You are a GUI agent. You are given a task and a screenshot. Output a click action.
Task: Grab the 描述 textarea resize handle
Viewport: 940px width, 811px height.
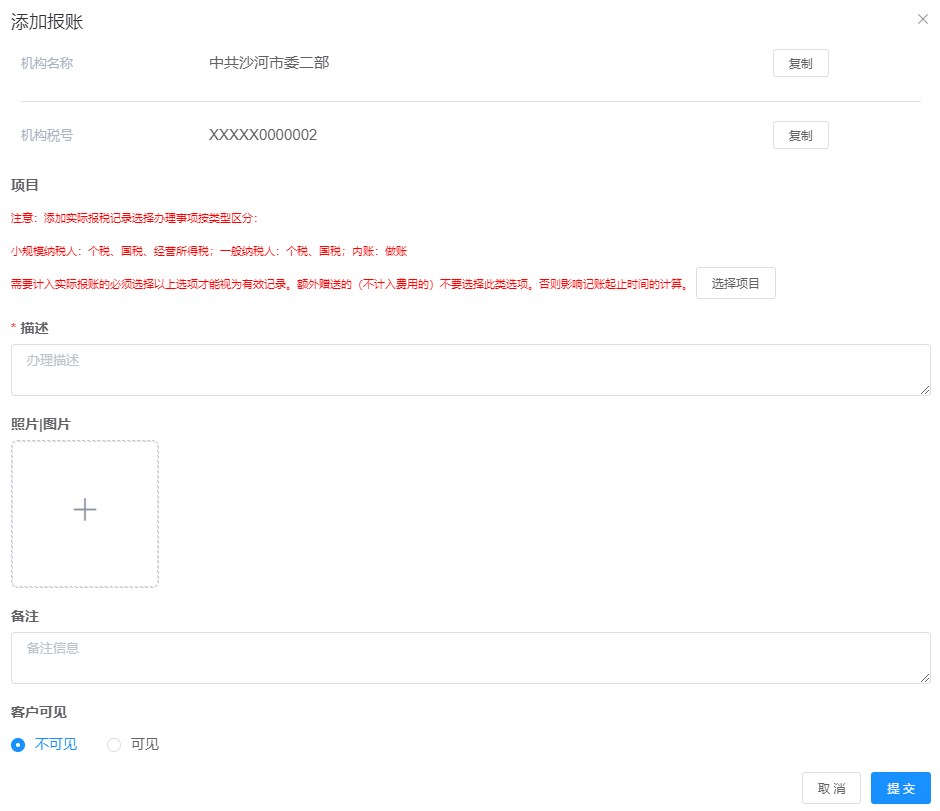(x=925, y=390)
